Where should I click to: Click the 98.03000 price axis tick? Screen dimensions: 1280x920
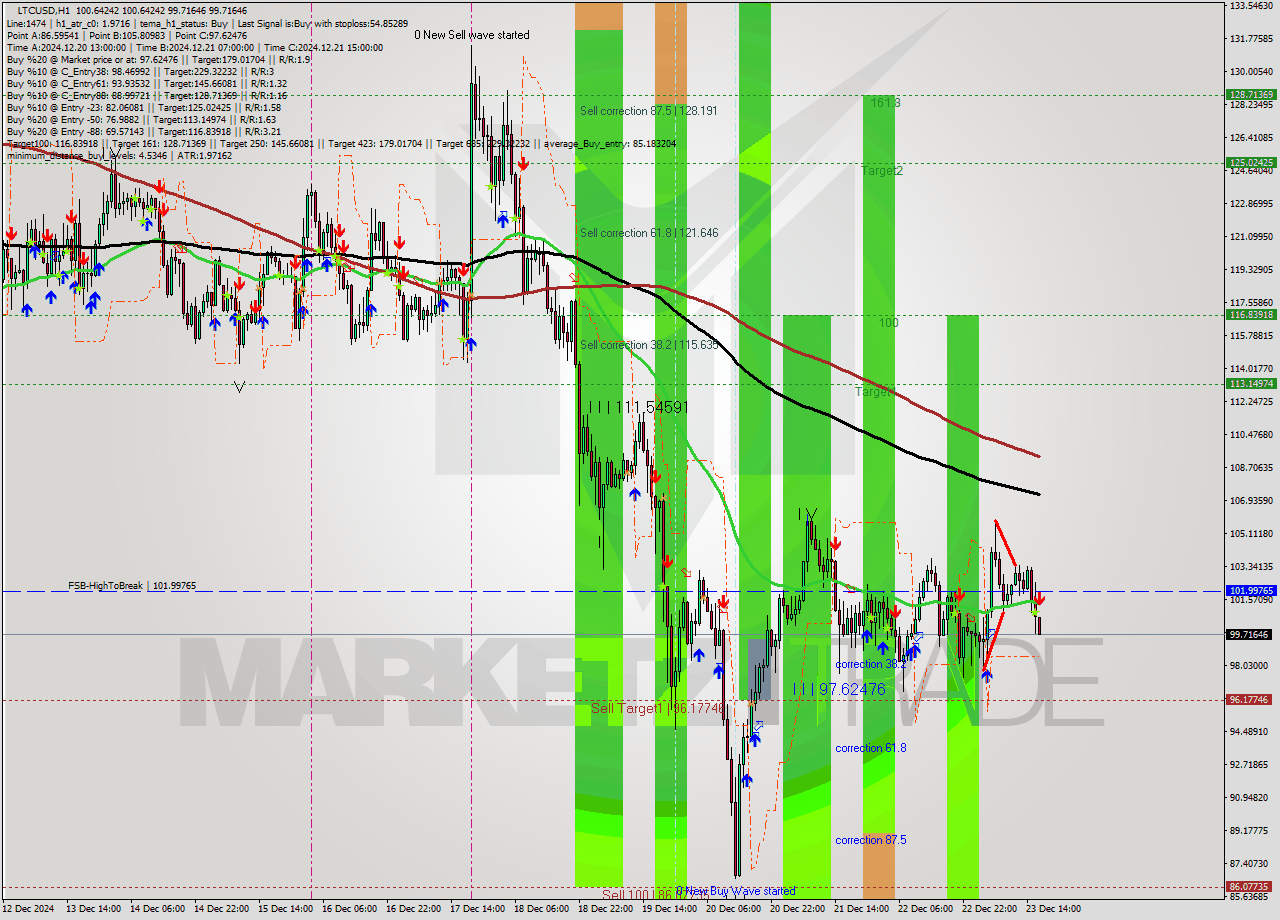click(1251, 666)
